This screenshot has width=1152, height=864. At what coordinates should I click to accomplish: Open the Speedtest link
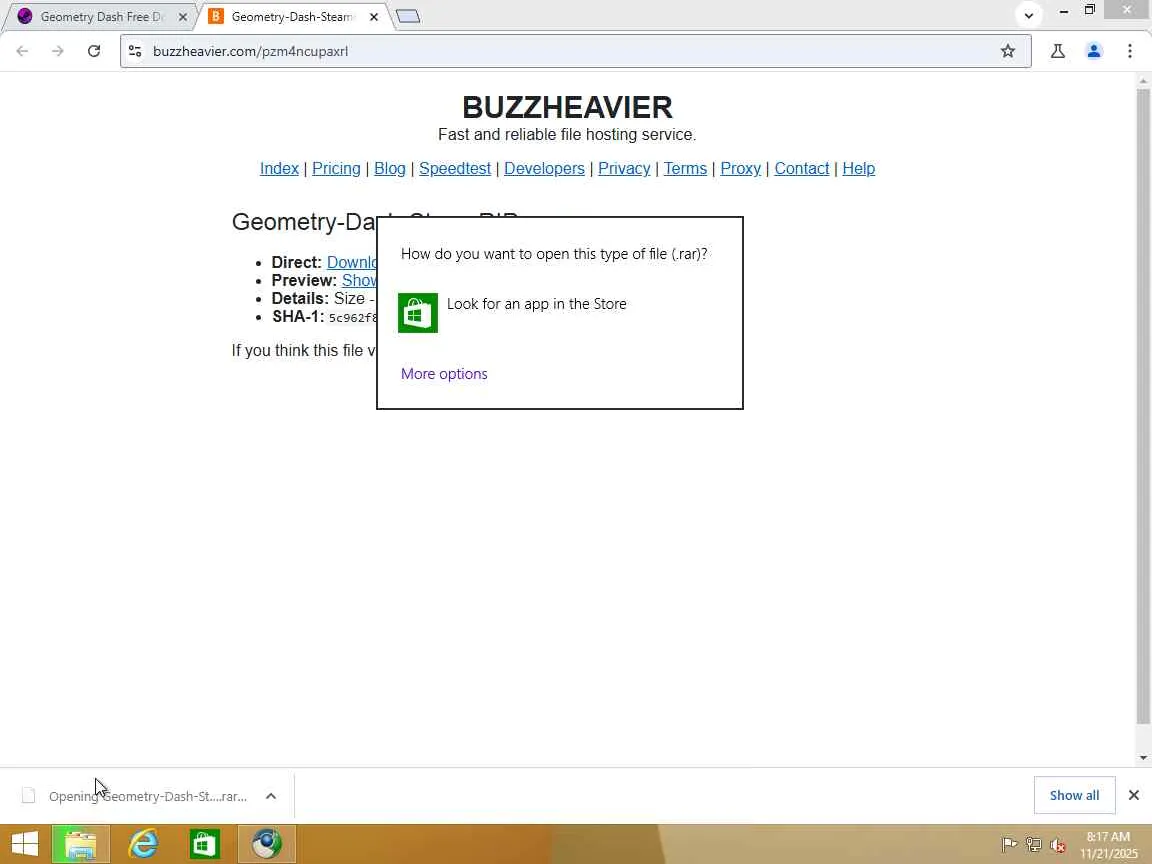pyautogui.click(x=455, y=168)
